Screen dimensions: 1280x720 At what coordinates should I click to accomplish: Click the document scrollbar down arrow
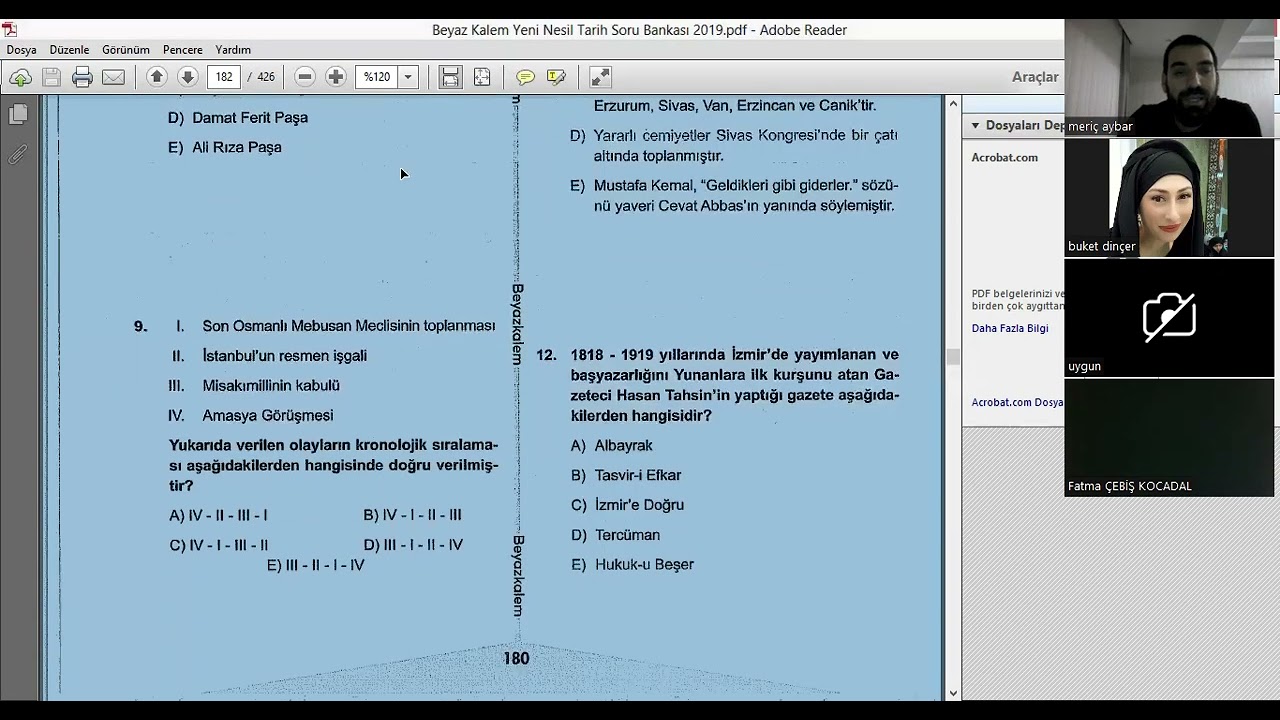pyautogui.click(x=953, y=692)
